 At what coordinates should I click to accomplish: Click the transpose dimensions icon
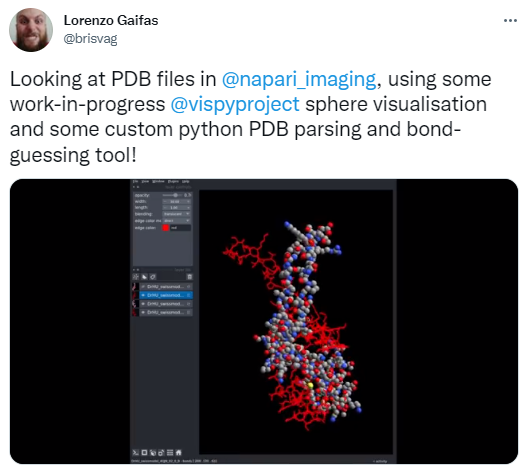[161, 452]
